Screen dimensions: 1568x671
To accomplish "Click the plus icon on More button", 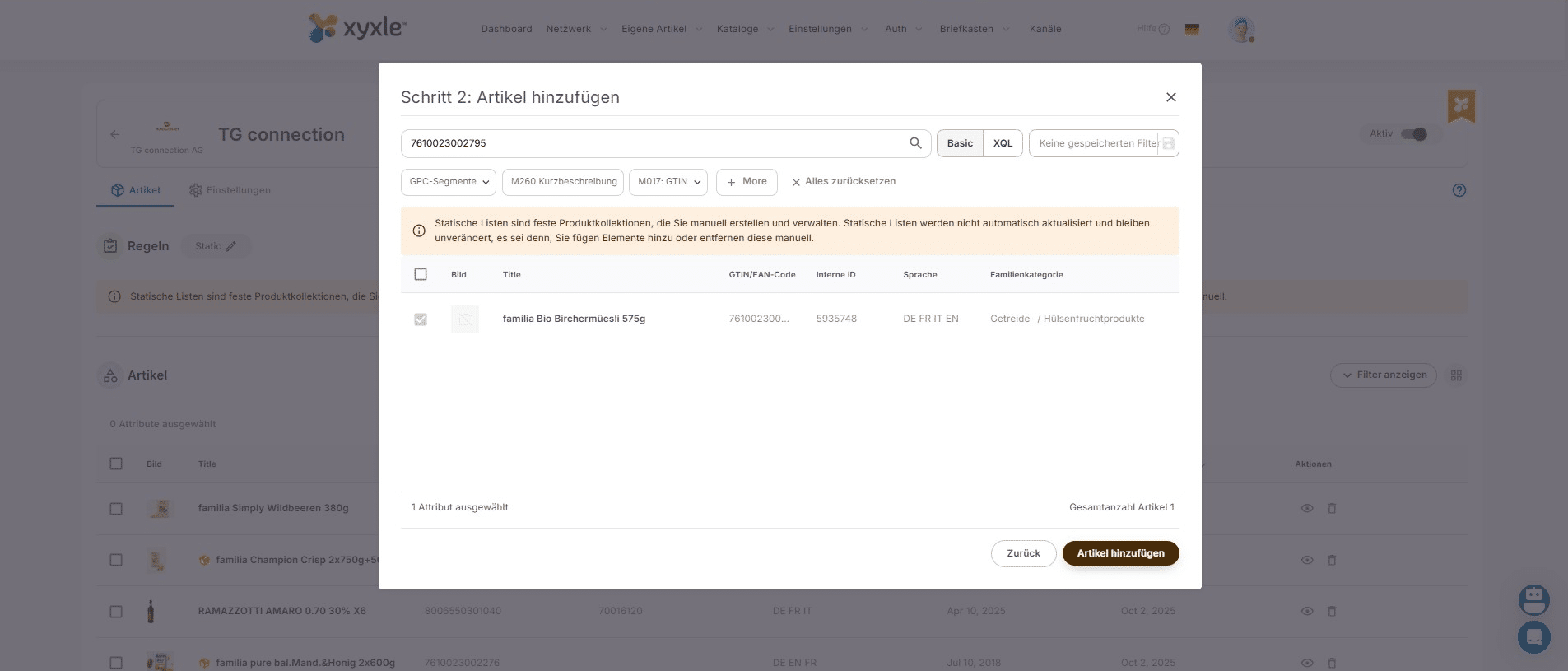I will [731, 182].
